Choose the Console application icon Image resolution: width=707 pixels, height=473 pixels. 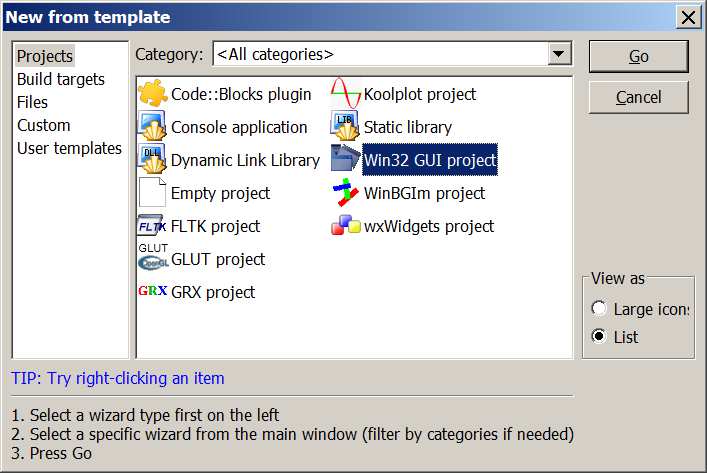[x=152, y=127]
